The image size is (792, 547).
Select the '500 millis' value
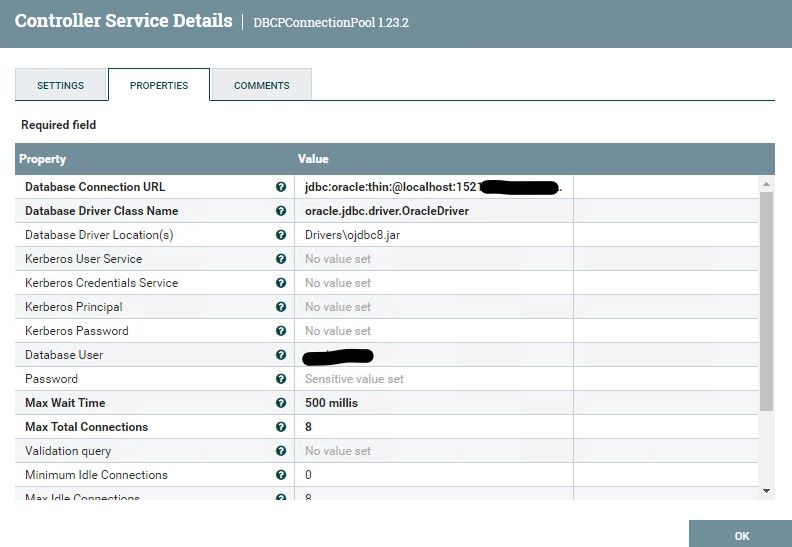(433, 403)
